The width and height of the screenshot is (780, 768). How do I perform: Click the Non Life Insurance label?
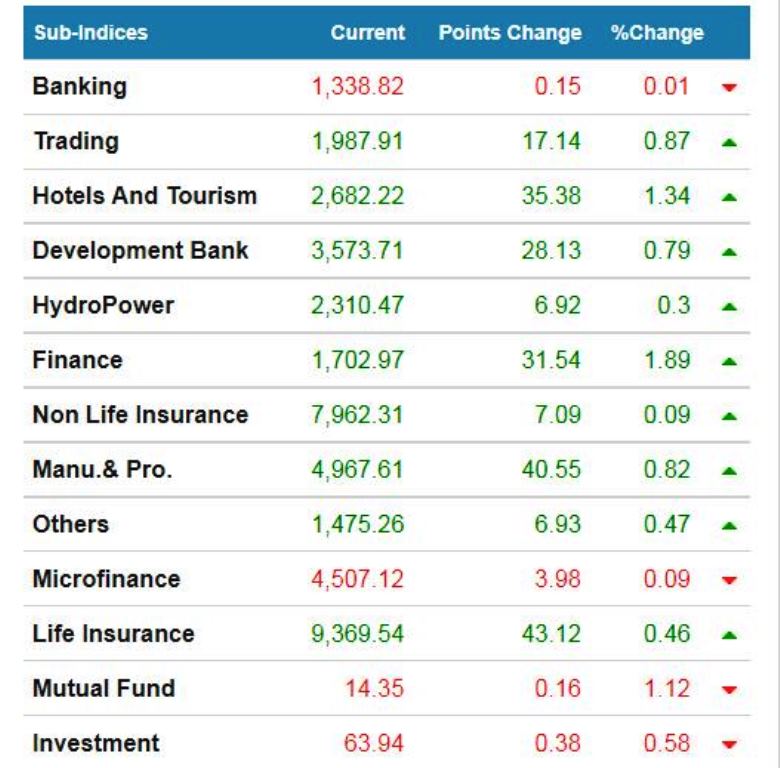coord(140,414)
